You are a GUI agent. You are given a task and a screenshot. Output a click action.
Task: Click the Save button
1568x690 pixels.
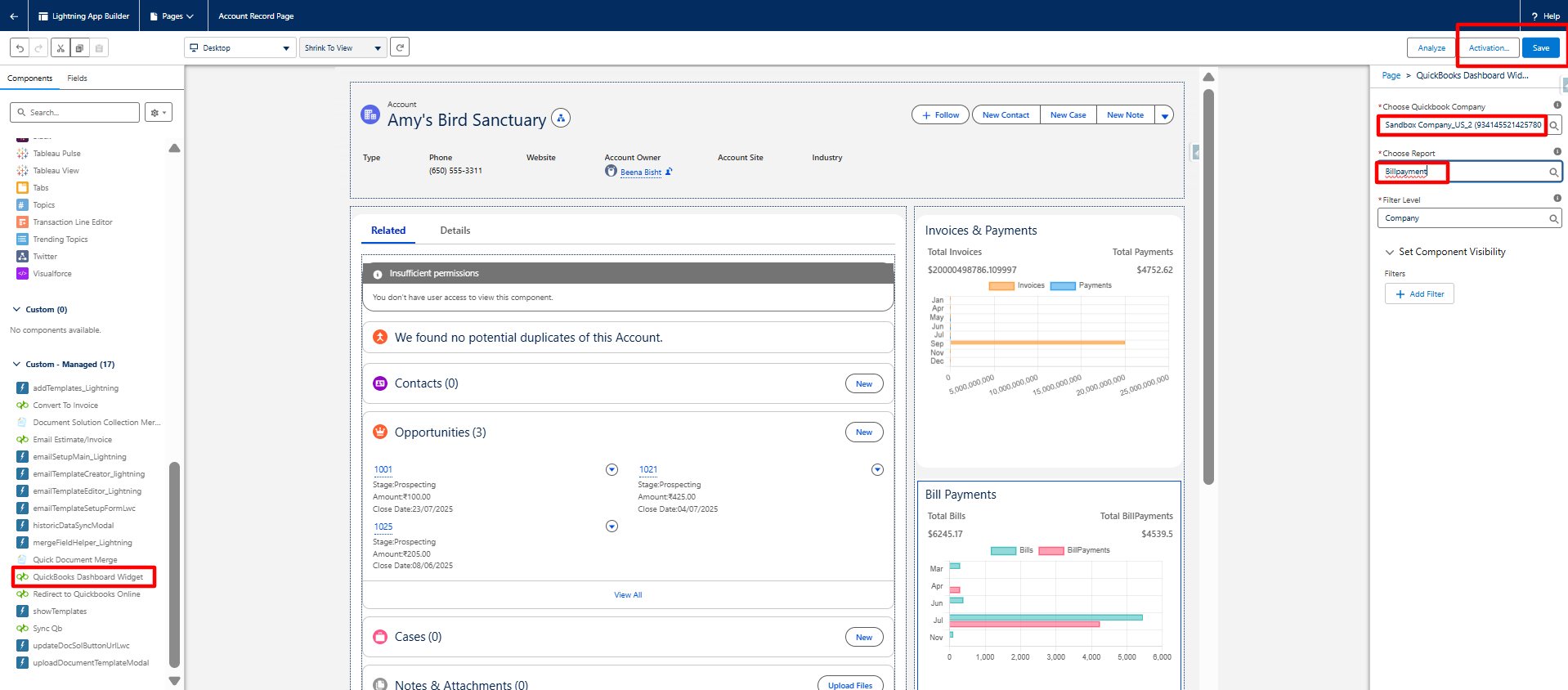pyautogui.click(x=1541, y=48)
